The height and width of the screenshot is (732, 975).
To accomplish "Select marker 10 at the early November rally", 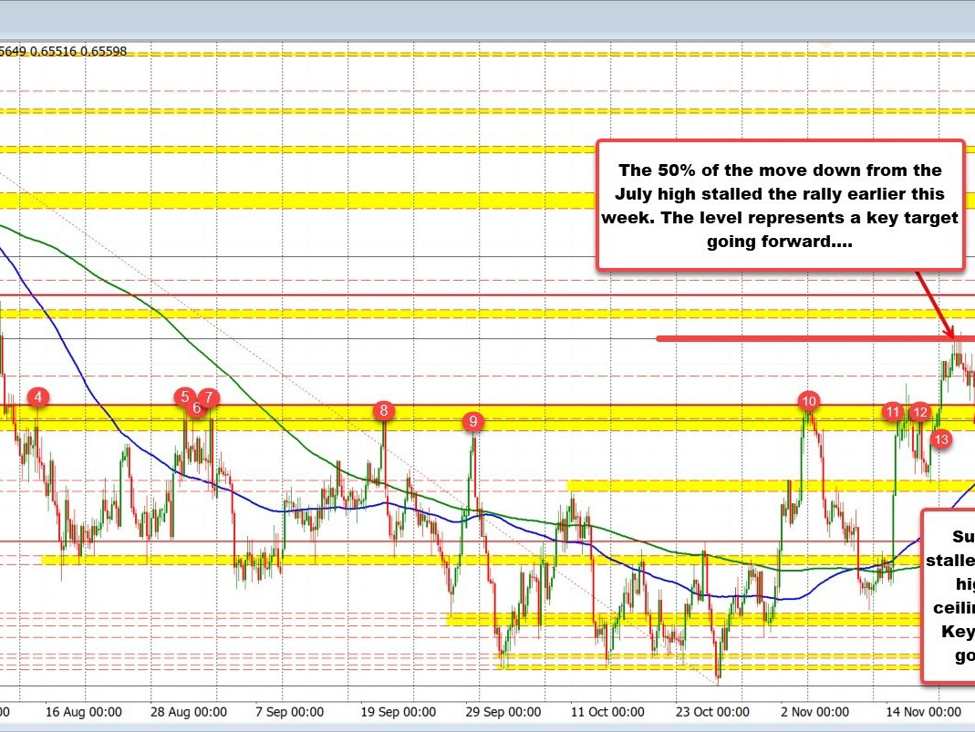I will coord(809,402).
